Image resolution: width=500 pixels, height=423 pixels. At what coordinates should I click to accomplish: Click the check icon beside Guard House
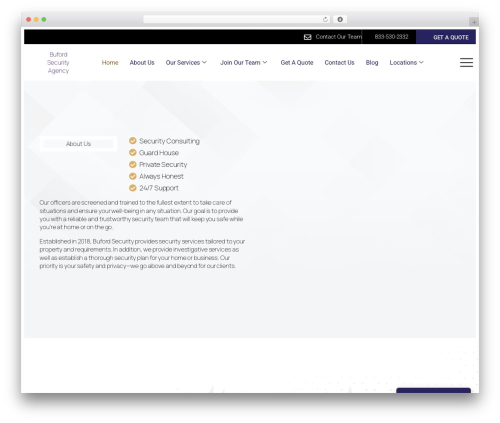pos(133,152)
